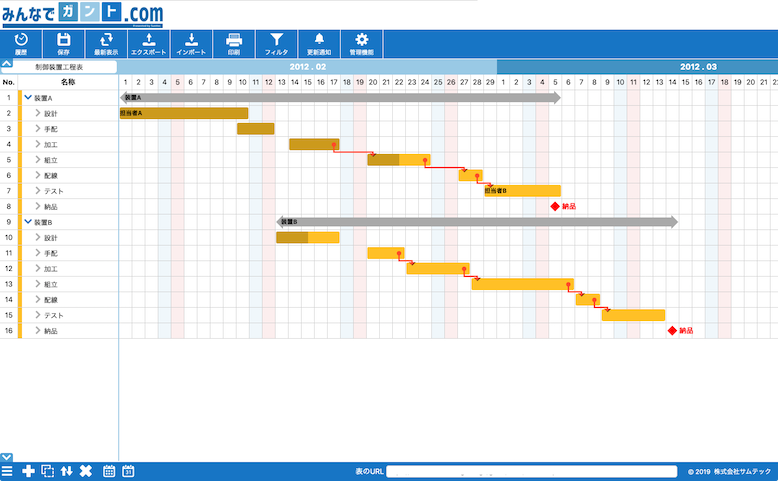Click the エクスポート export icon
Viewport: 778px width, 481px height.
pos(149,40)
